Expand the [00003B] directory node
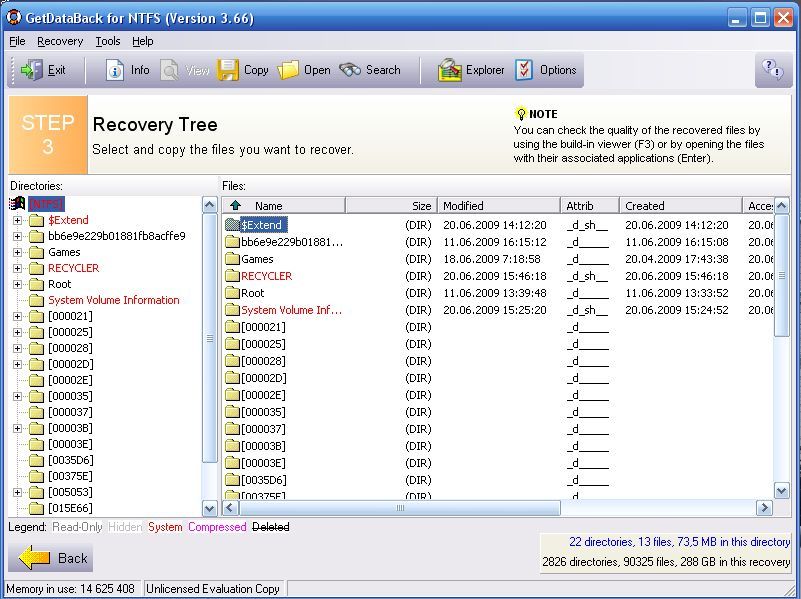This screenshot has width=801, height=599. [17, 428]
